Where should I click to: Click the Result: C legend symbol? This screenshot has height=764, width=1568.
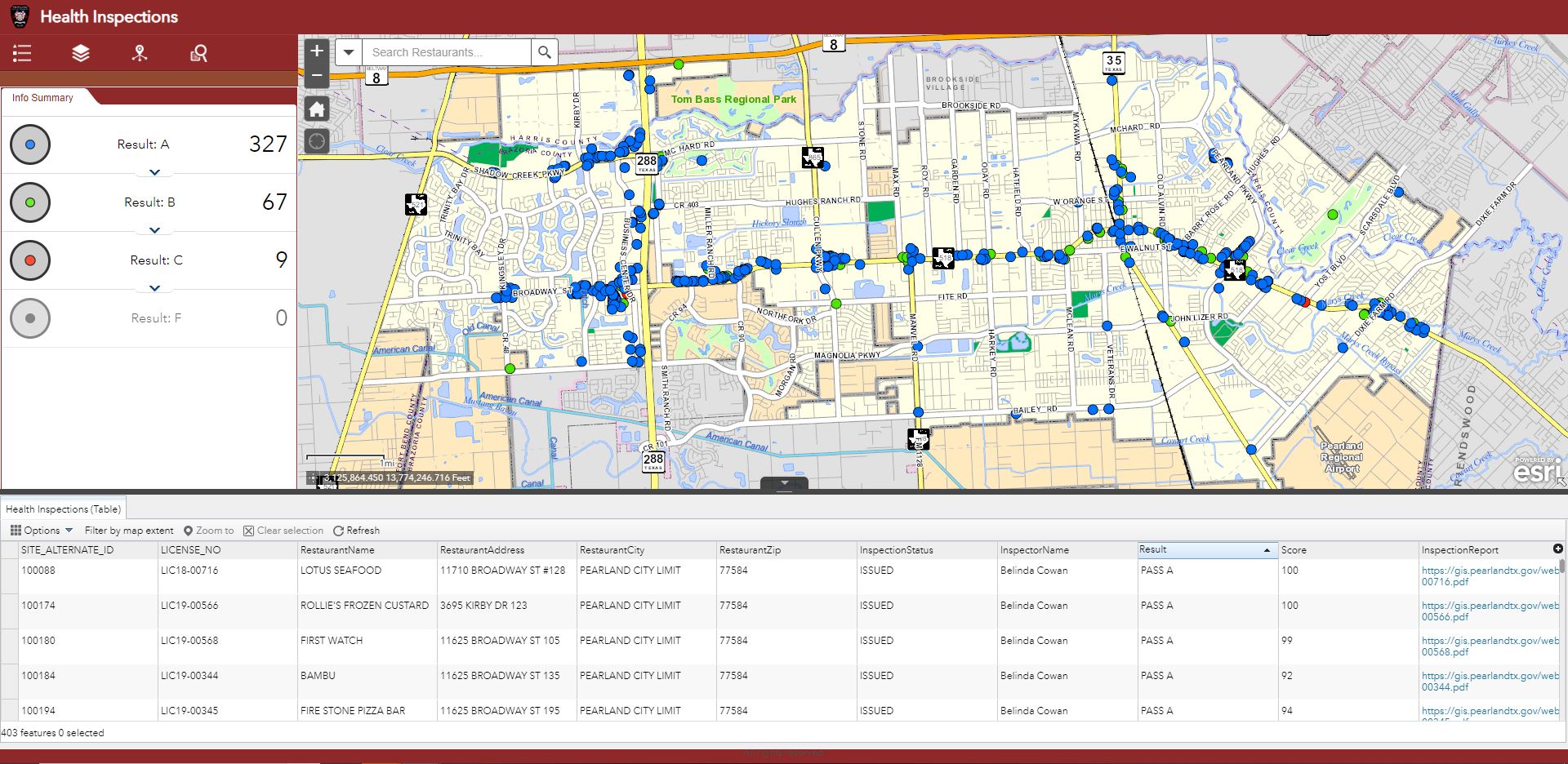tap(30, 260)
